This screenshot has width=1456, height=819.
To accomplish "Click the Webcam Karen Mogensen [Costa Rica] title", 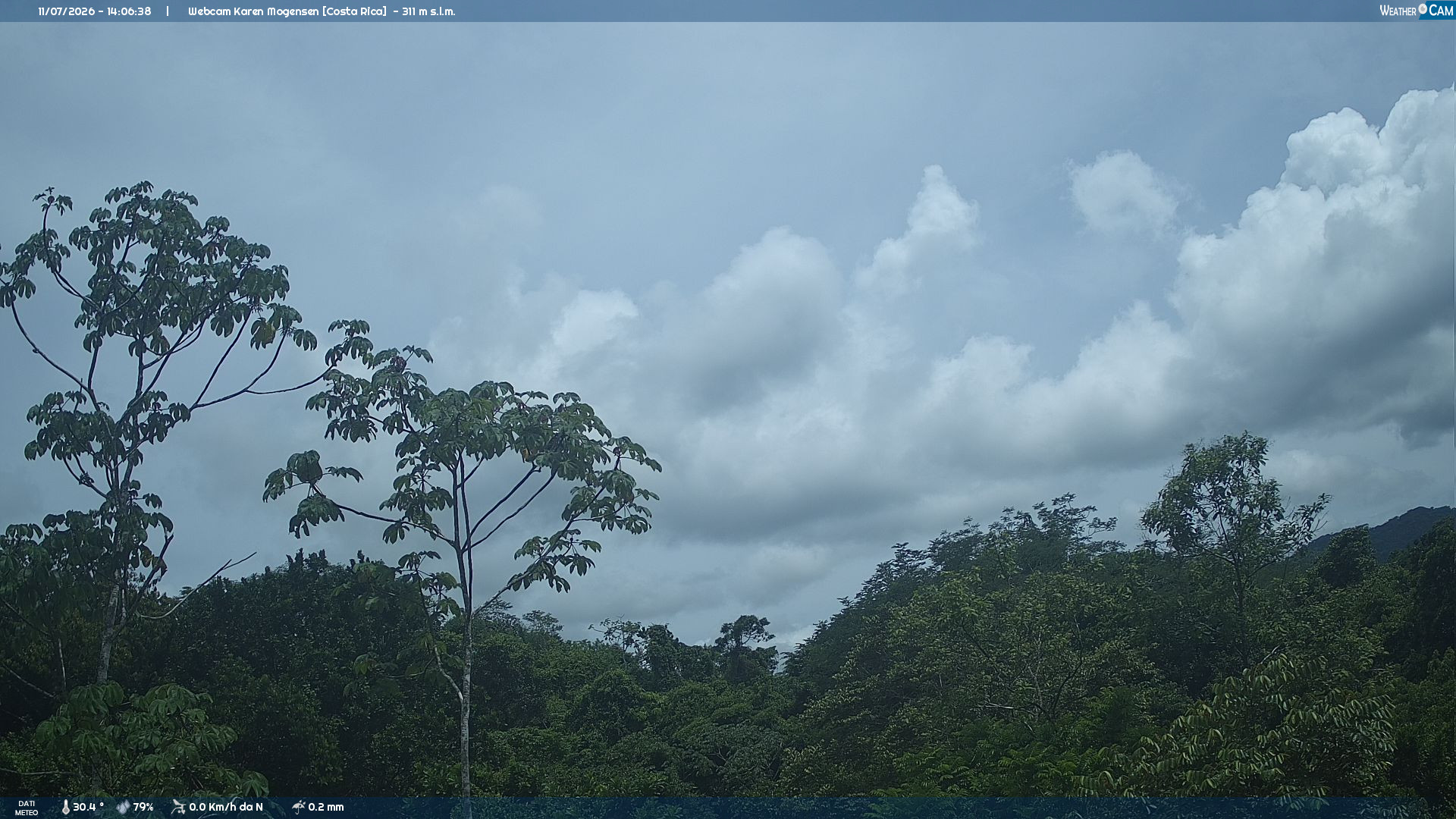I will [287, 11].
